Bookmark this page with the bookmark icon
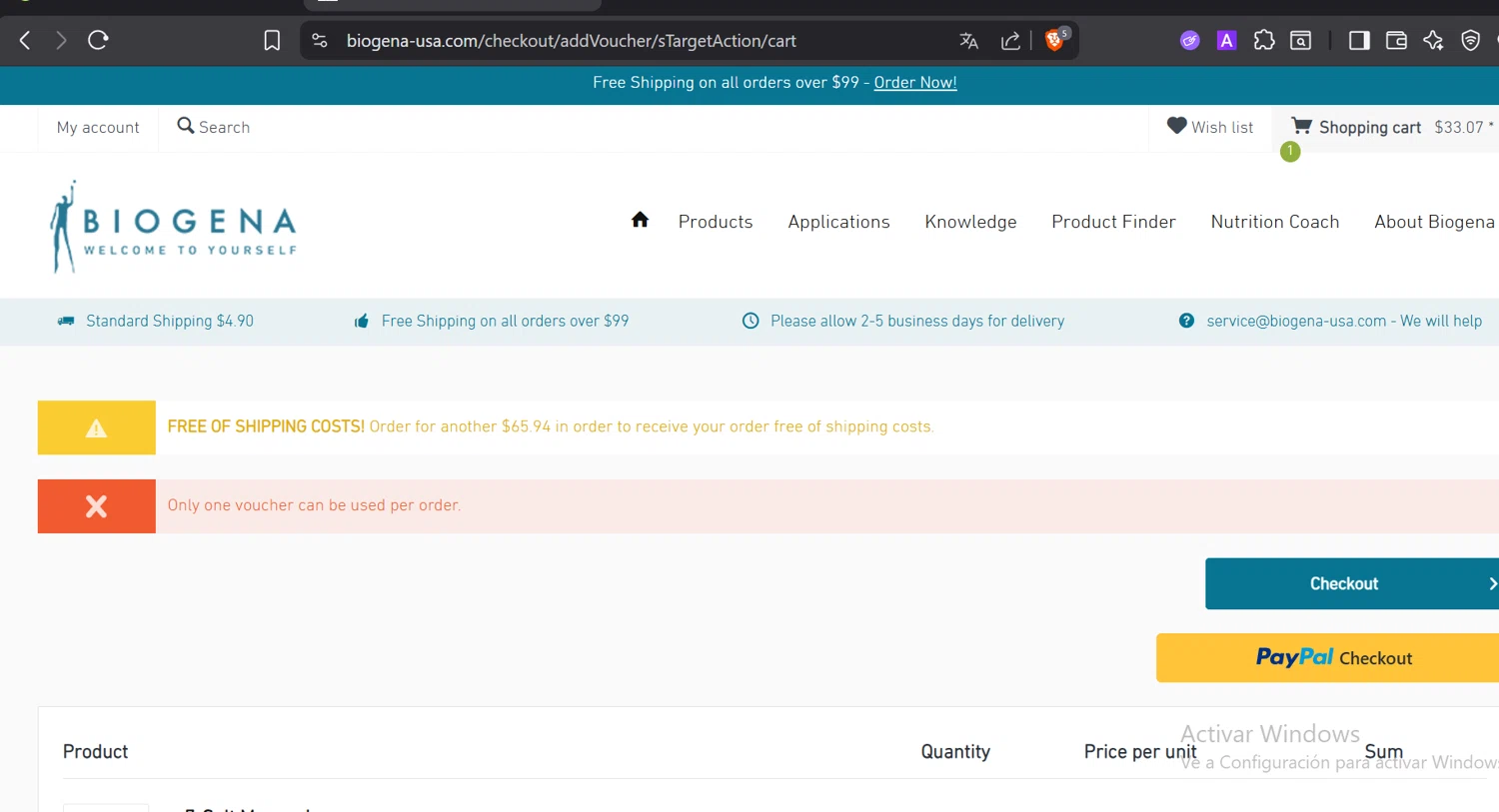1499x812 pixels. point(272,41)
